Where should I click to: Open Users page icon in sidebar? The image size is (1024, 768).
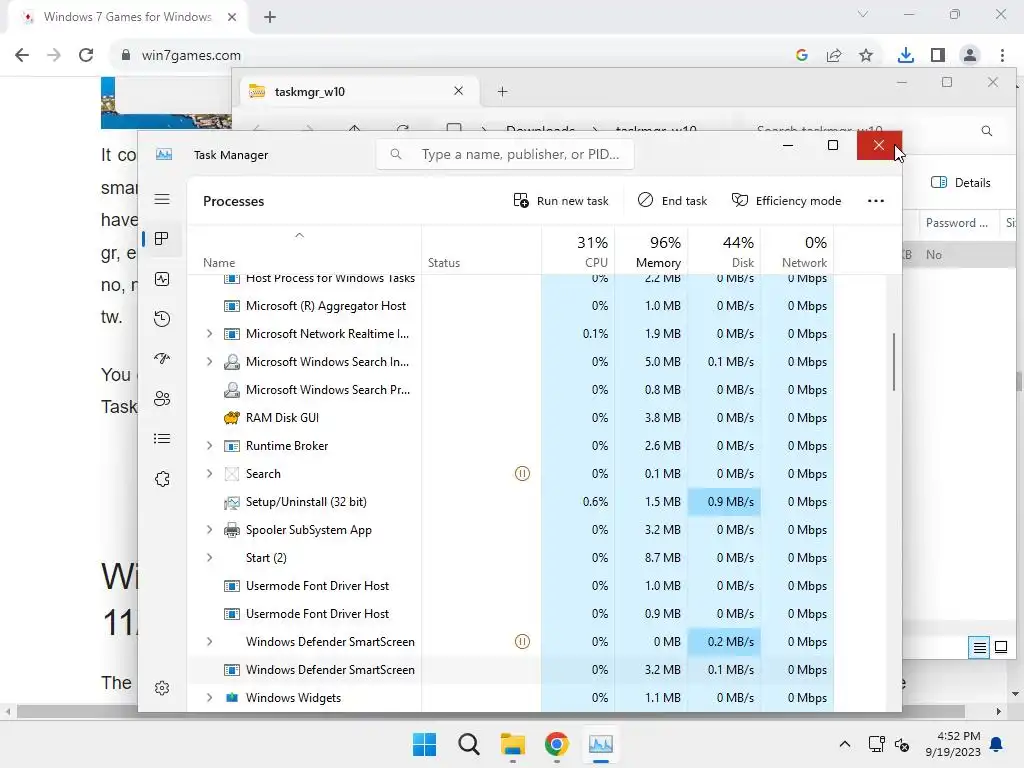pos(162,398)
